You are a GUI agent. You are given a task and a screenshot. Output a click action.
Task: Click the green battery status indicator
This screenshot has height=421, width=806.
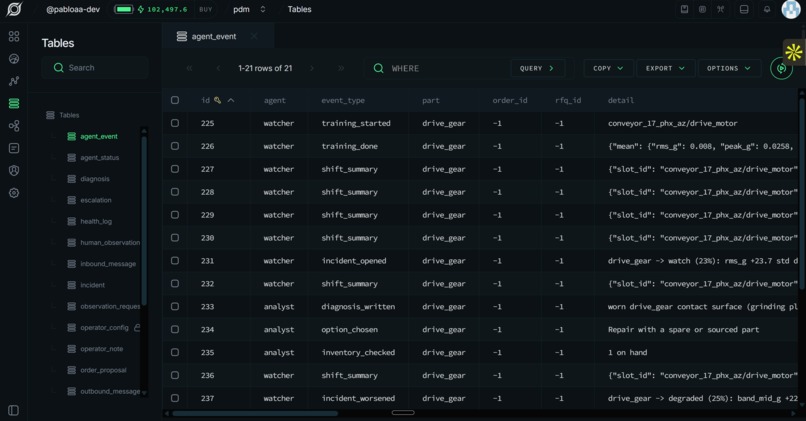point(123,9)
